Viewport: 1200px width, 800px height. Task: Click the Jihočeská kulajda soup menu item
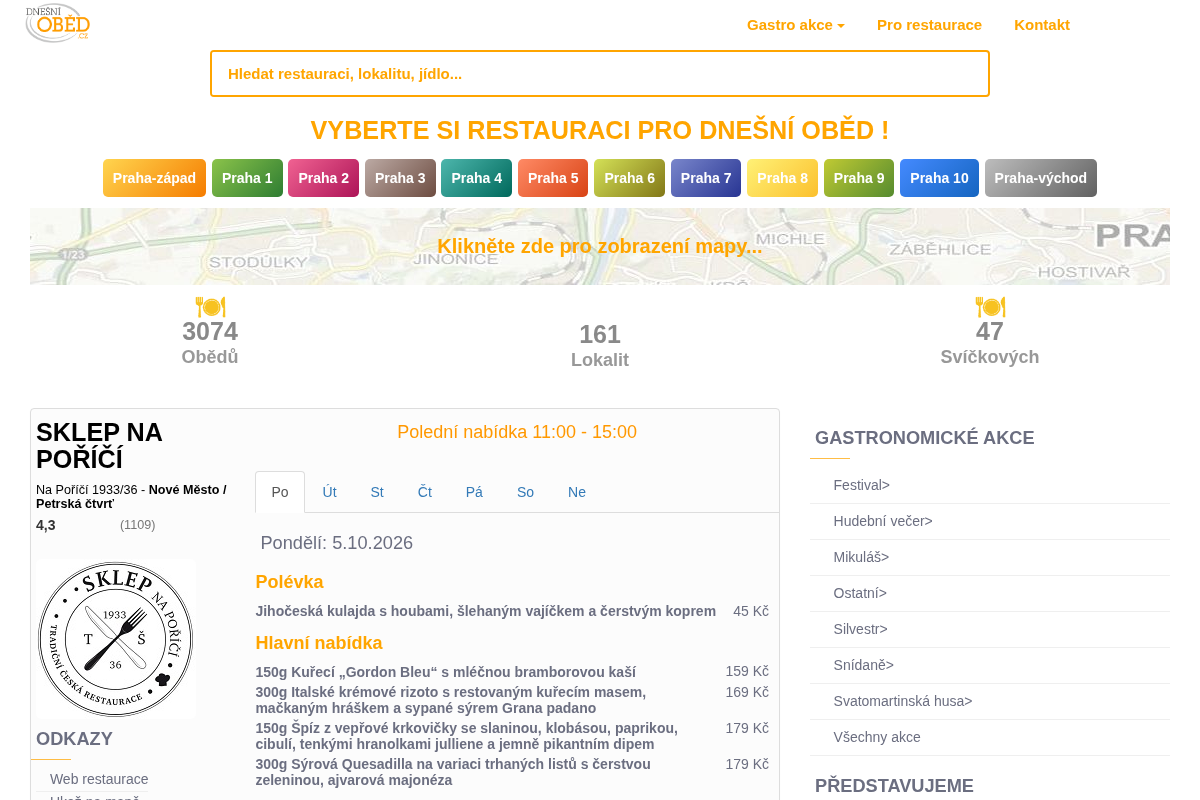486,611
